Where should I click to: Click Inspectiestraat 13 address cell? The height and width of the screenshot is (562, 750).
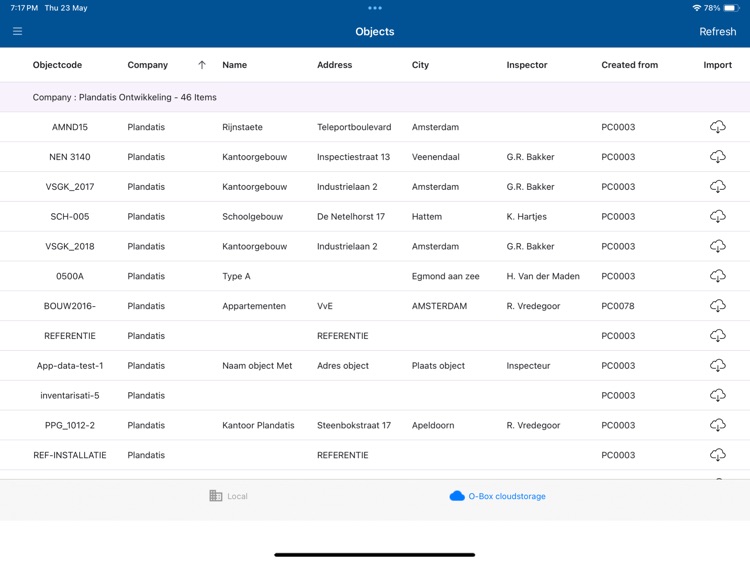353,157
